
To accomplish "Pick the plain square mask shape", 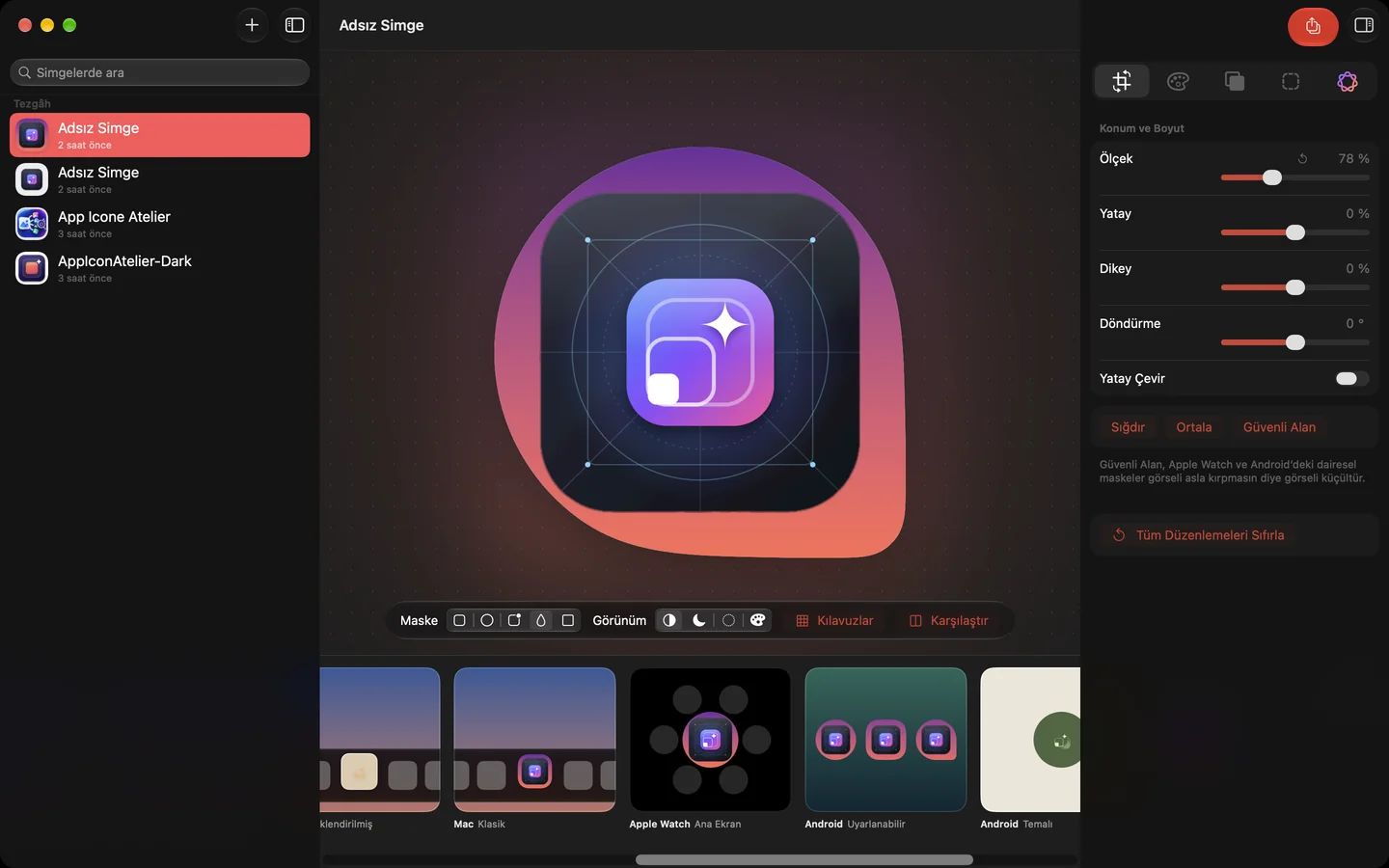I will point(568,620).
